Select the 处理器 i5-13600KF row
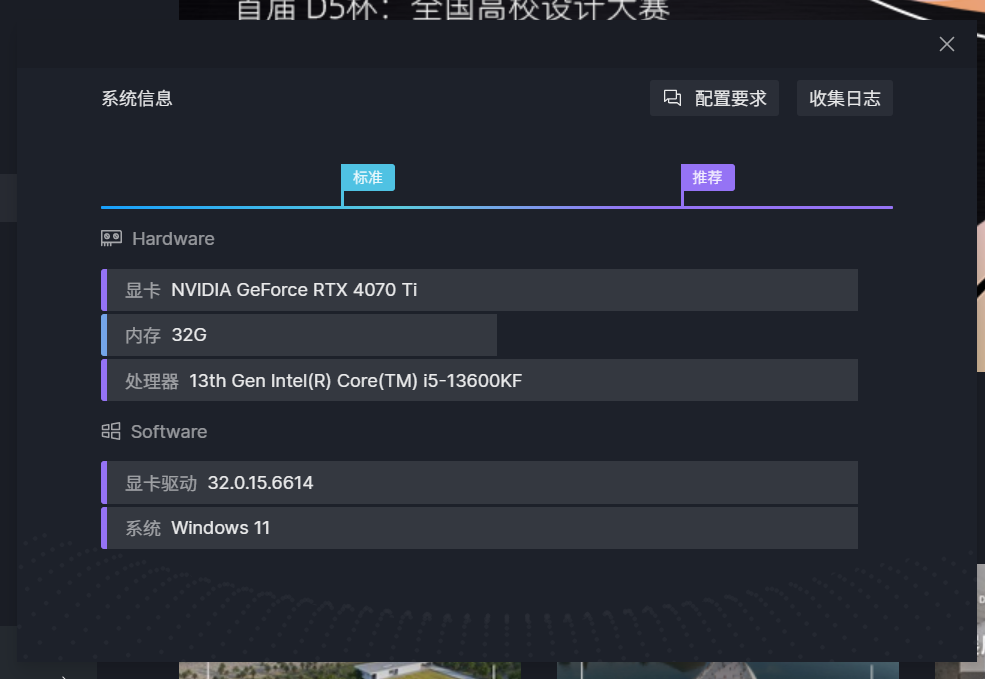The height and width of the screenshot is (679, 985). point(480,380)
